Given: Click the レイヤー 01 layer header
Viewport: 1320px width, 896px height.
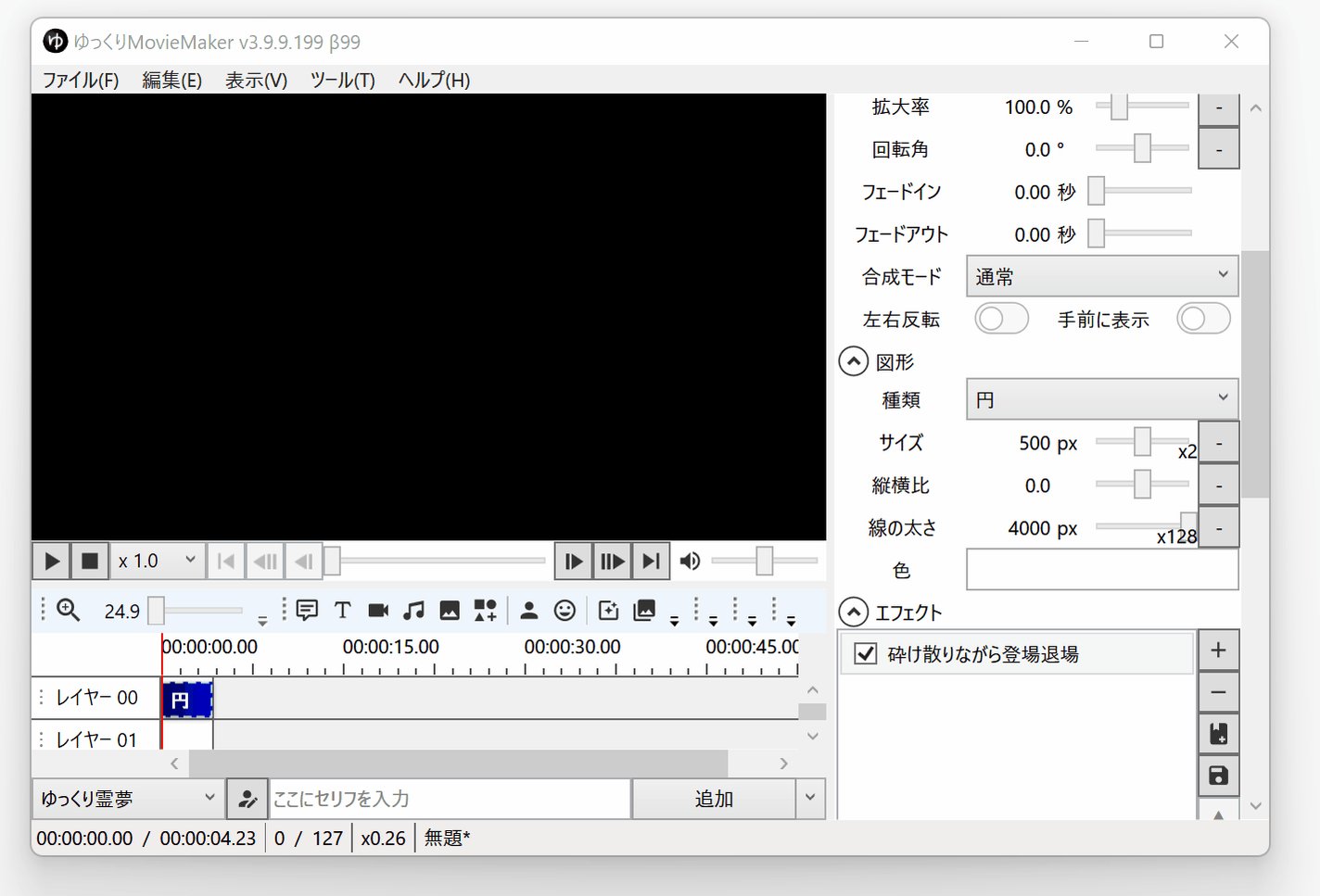Looking at the screenshot, I should [95, 738].
